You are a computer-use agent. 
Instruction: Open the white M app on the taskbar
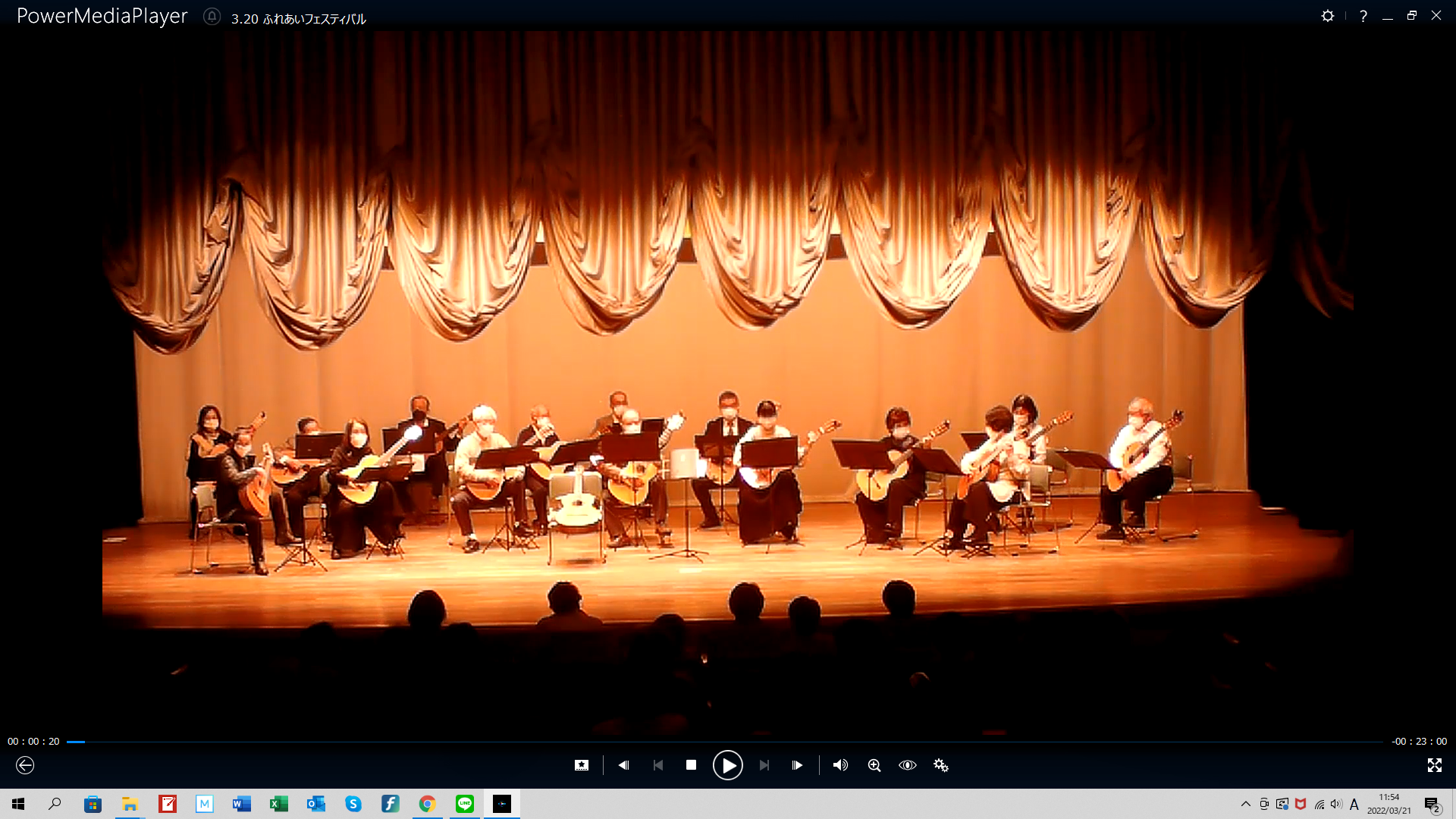click(x=205, y=804)
